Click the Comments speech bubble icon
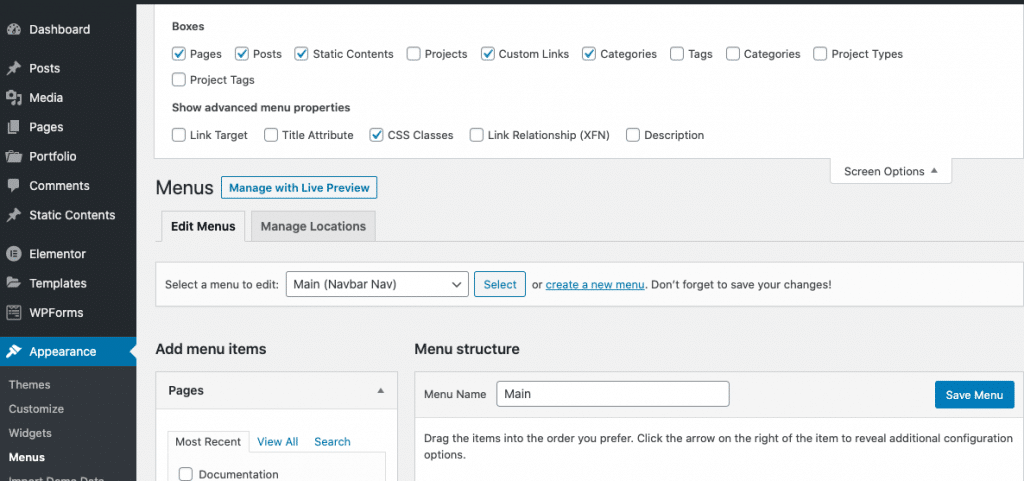 pos(14,186)
